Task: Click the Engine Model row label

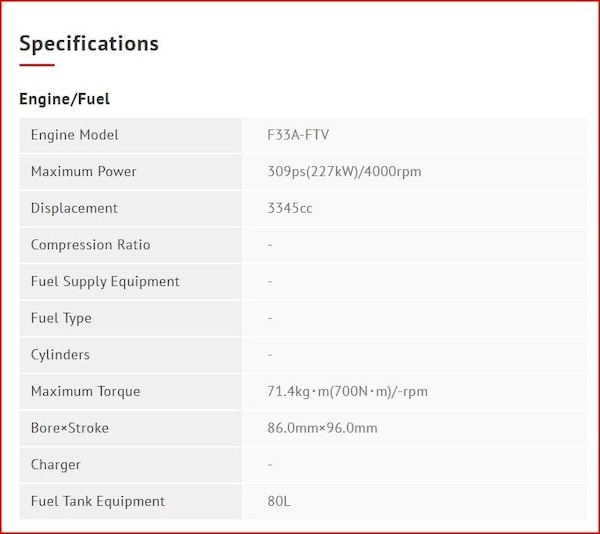Action: 74,135
